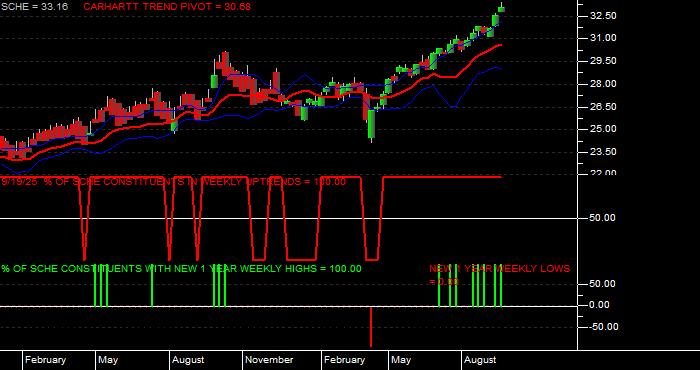Click the CARHARTT TREND PIVOT = 30.68 label
This screenshot has width=700, height=370.
coord(167,7)
